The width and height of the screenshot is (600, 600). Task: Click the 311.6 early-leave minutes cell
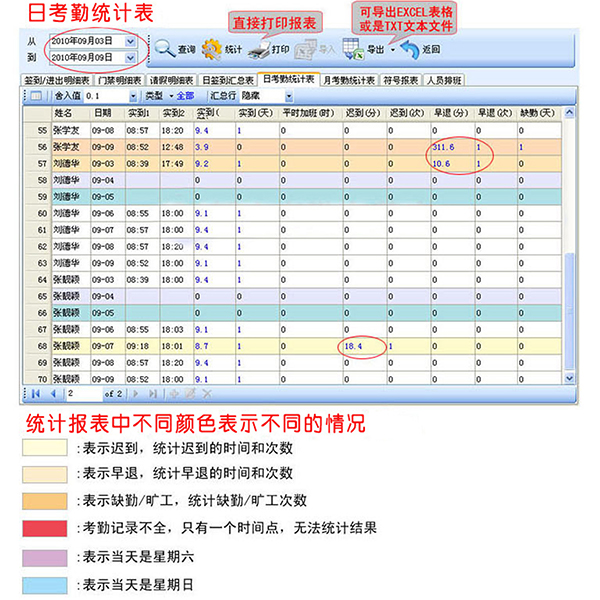453,147
